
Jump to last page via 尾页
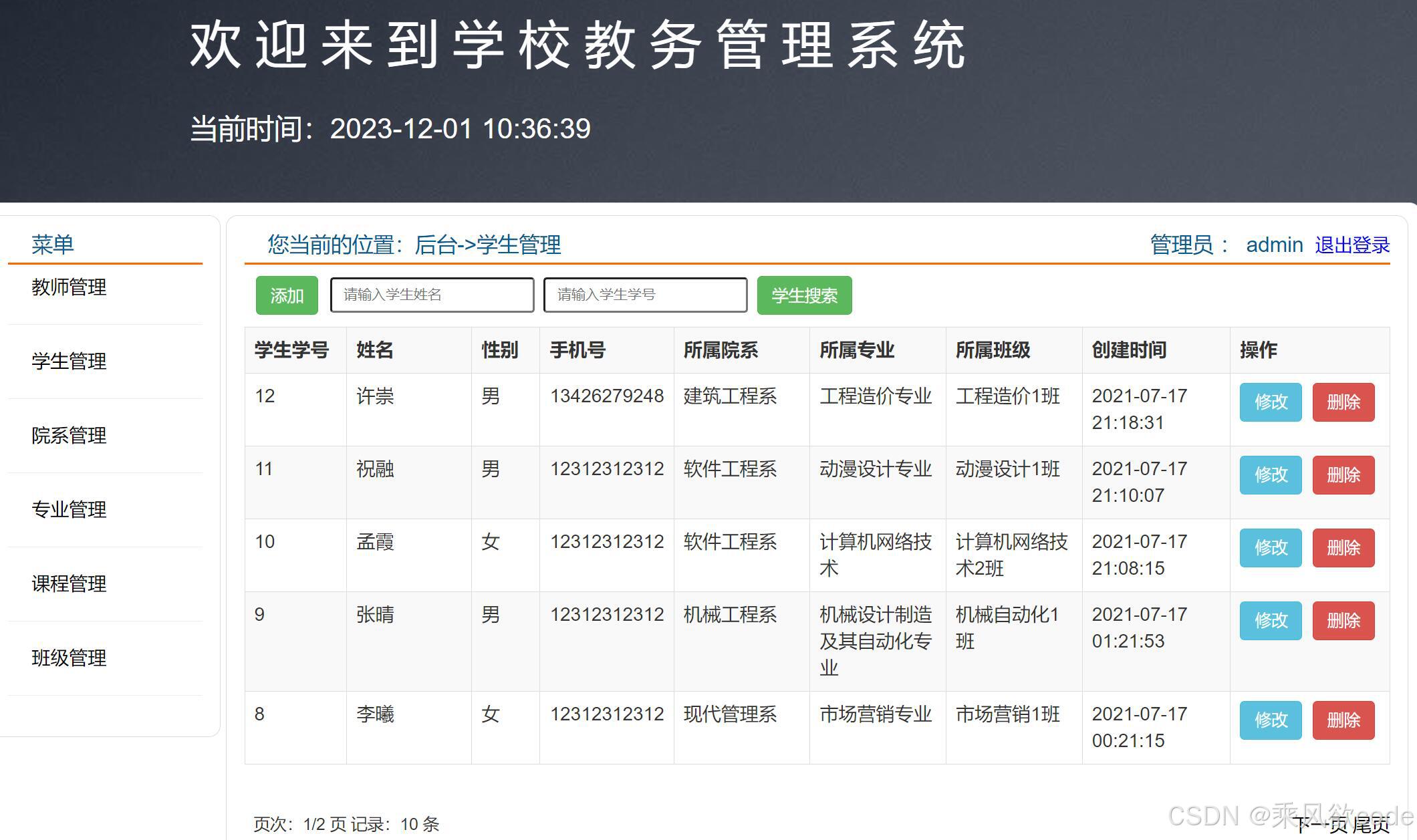tap(1371, 825)
